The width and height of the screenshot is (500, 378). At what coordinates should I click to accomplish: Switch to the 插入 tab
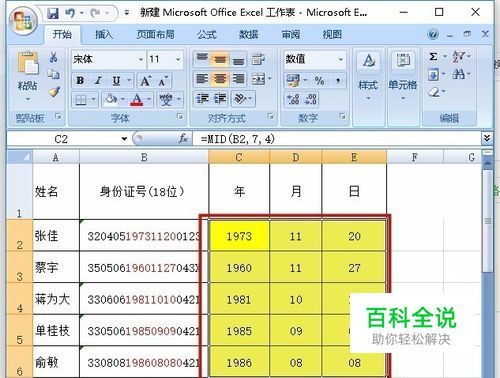pyautogui.click(x=104, y=34)
